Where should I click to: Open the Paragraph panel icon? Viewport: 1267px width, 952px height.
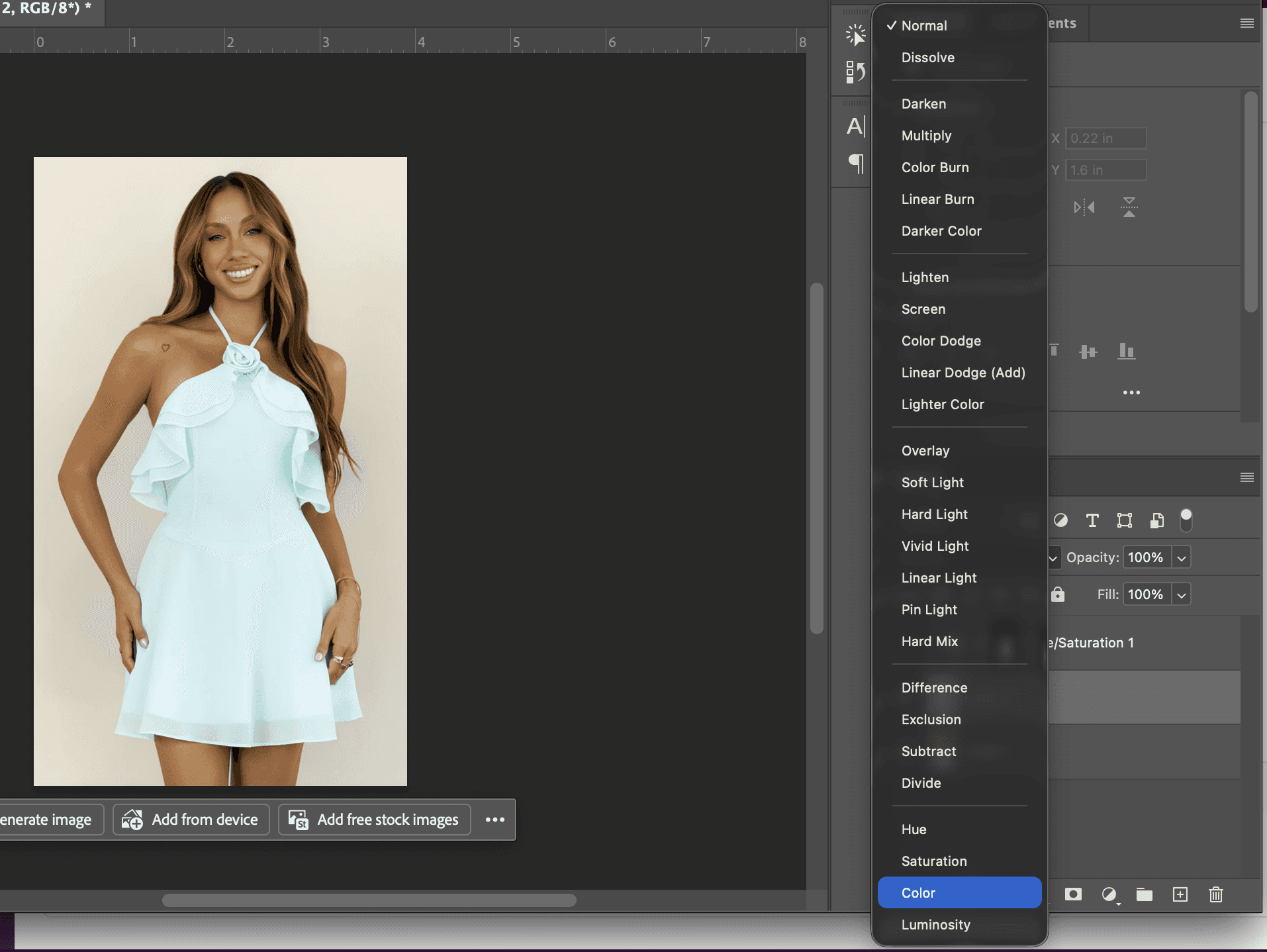click(855, 163)
